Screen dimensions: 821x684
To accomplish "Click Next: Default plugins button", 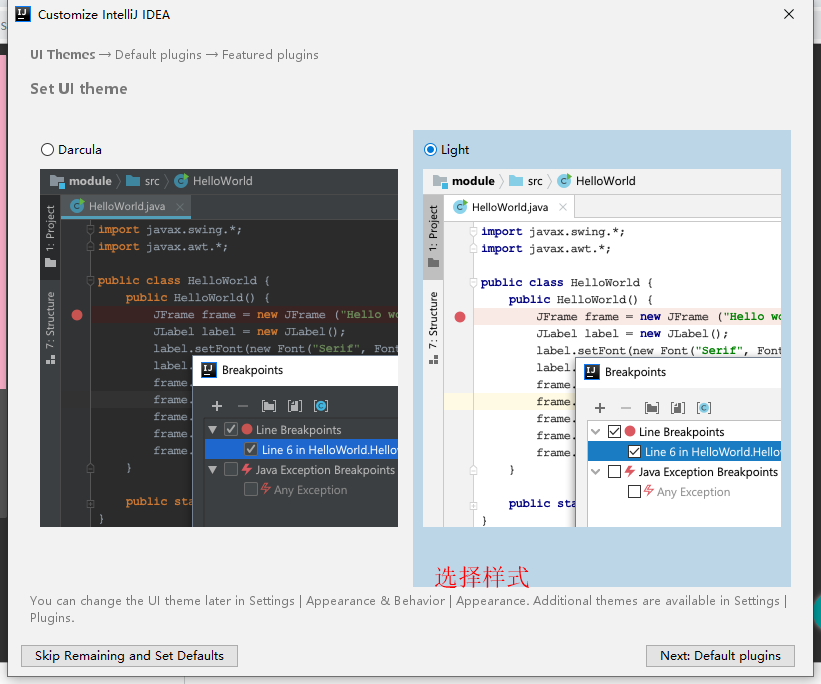I will 720,656.
